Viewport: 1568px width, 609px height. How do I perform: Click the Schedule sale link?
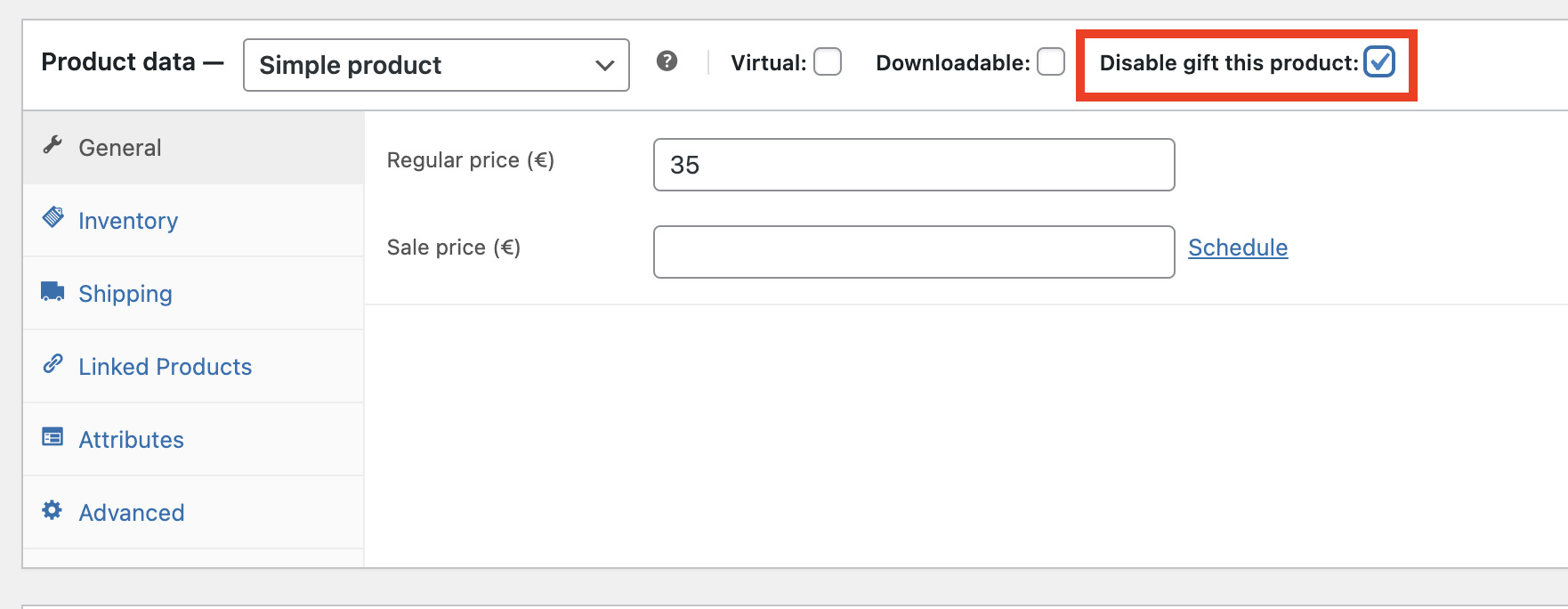[1238, 248]
